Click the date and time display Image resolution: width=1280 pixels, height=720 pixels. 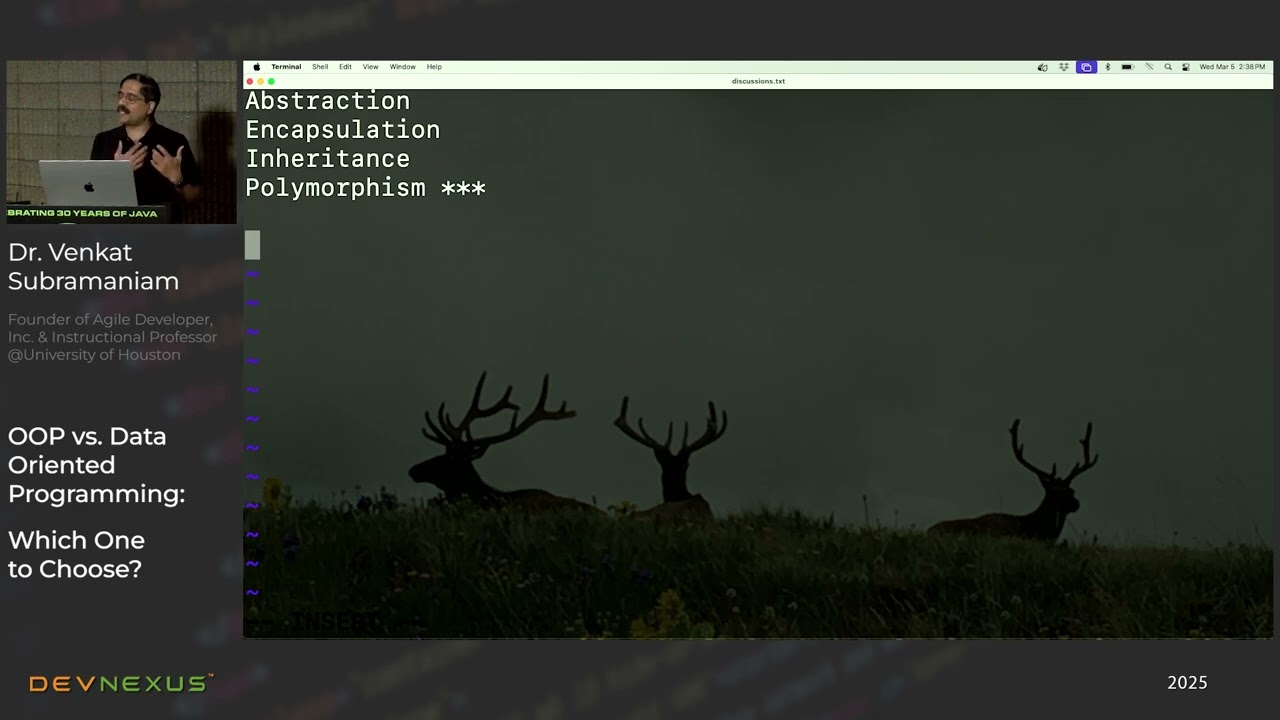point(1232,67)
